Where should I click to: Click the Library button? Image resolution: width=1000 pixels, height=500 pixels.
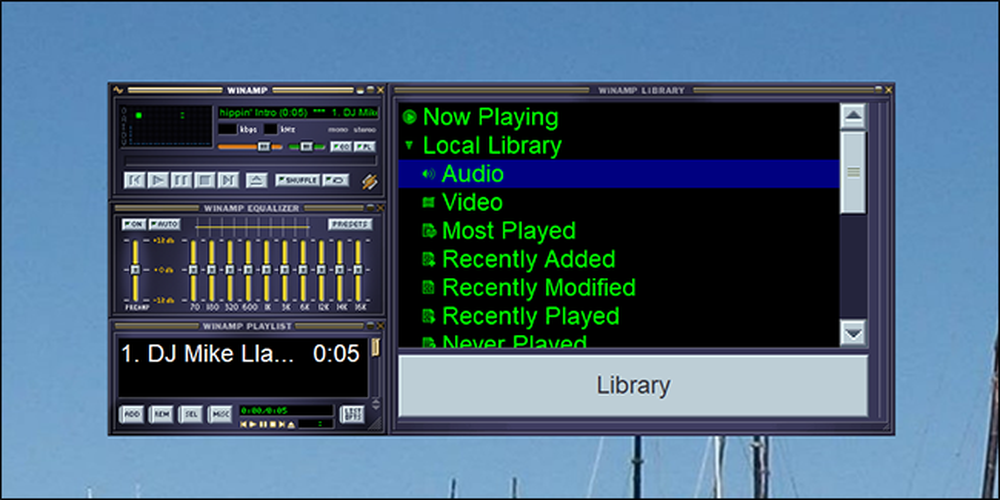633,385
